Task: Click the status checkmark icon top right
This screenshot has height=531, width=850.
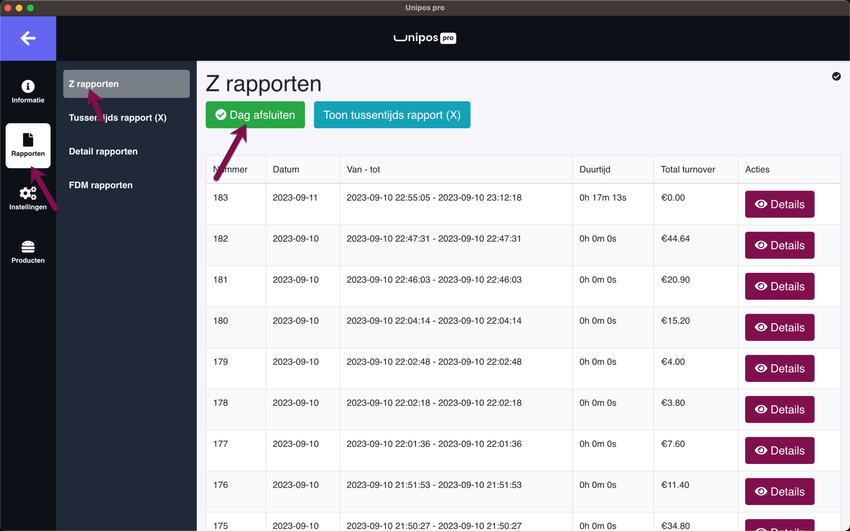Action: [836, 76]
